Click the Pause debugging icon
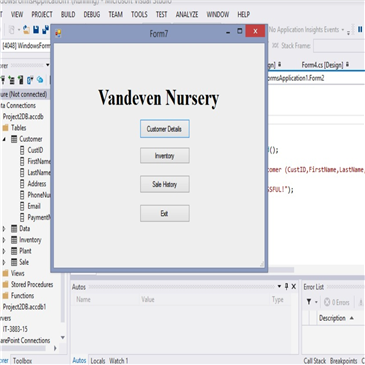This screenshot has height=365, width=365. 360,29
